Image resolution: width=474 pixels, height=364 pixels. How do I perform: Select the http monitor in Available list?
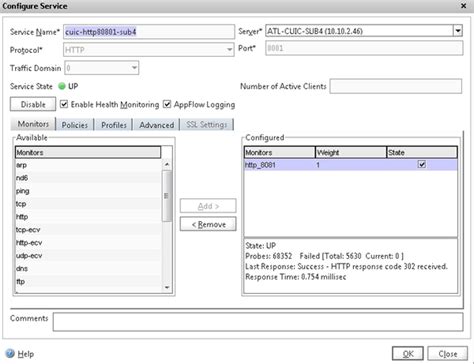[88, 217]
